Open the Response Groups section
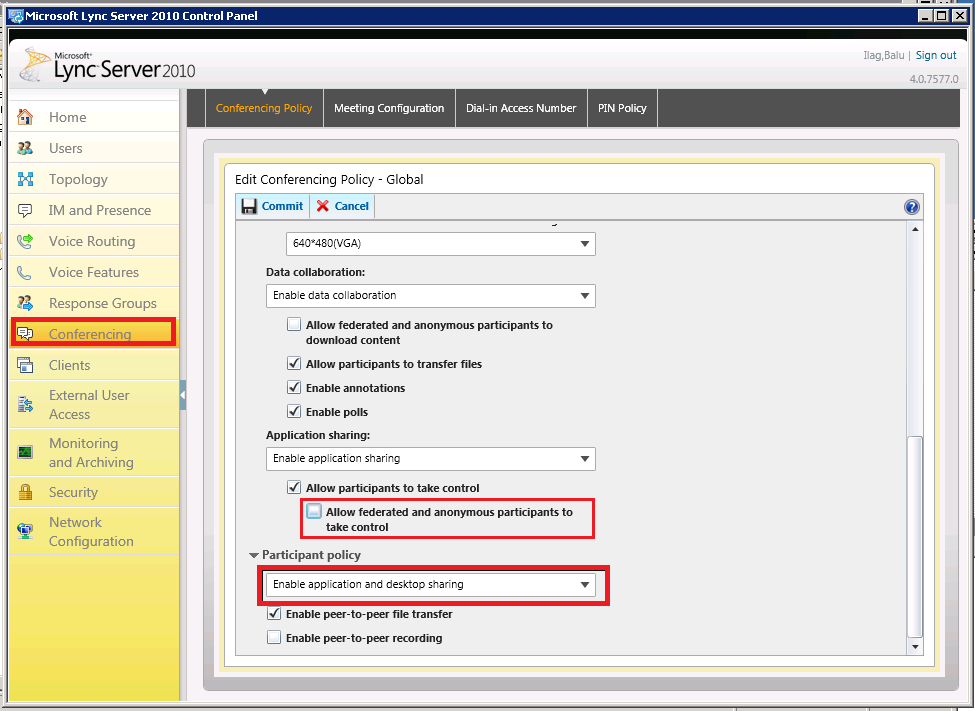The height and width of the screenshot is (711, 975). click(95, 303)
